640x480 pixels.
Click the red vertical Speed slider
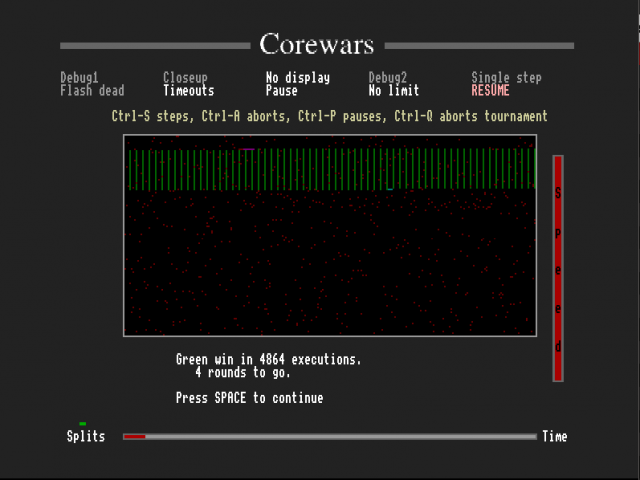(558, 268)
